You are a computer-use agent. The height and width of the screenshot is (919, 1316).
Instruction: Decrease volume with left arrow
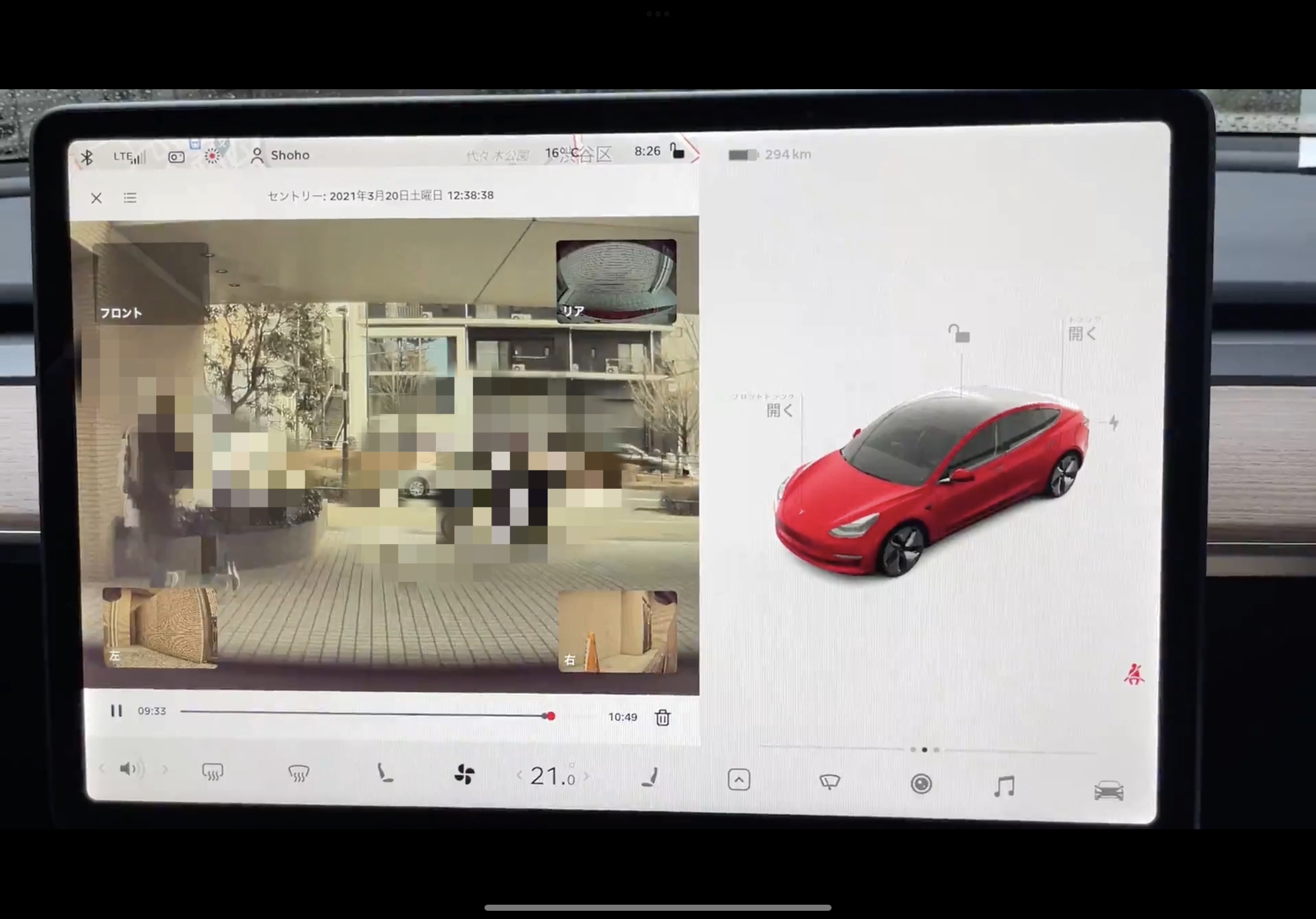click(101, 769)
